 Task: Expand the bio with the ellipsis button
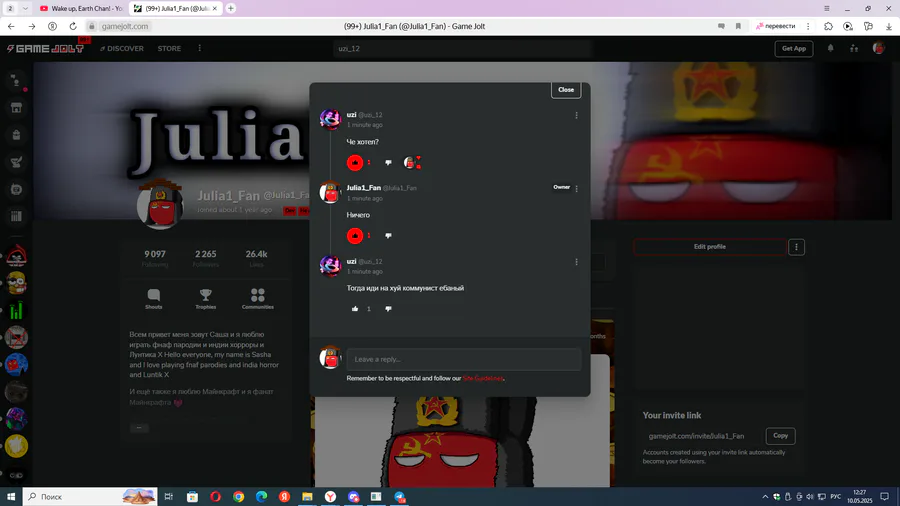point(139,427)
